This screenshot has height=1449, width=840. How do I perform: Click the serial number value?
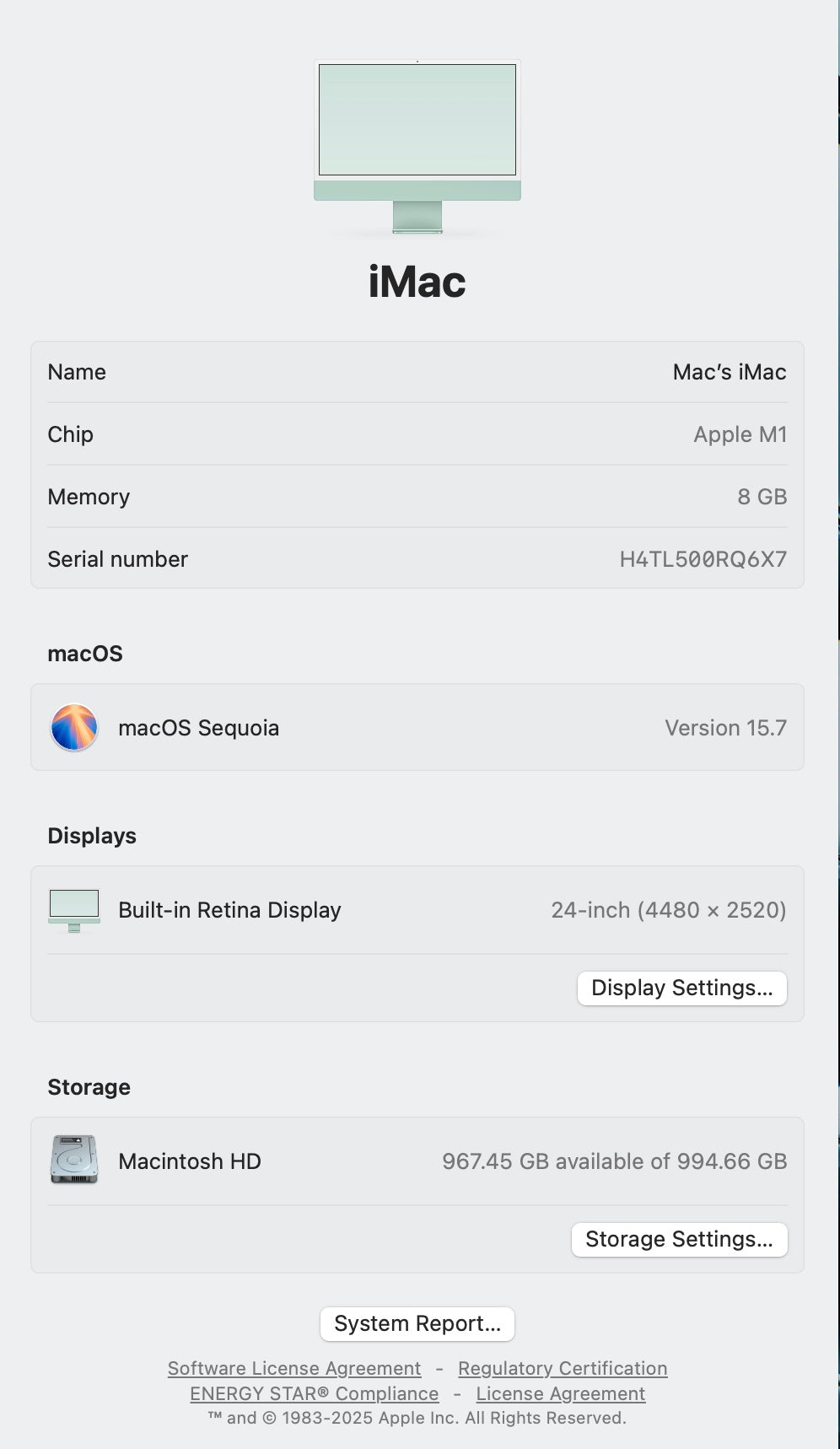pyautogui.click(x=703, y=559)
